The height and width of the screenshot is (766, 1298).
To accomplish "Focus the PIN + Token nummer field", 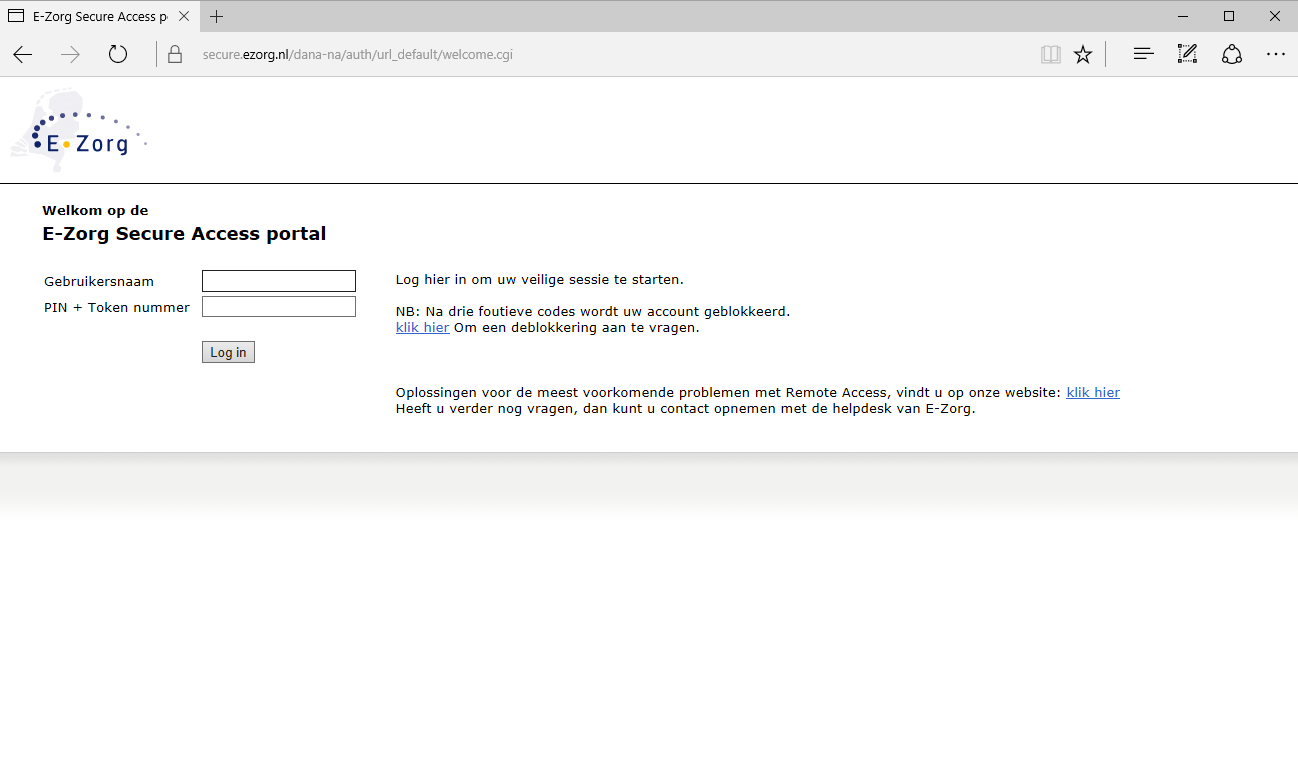I will tap(279, 306).
